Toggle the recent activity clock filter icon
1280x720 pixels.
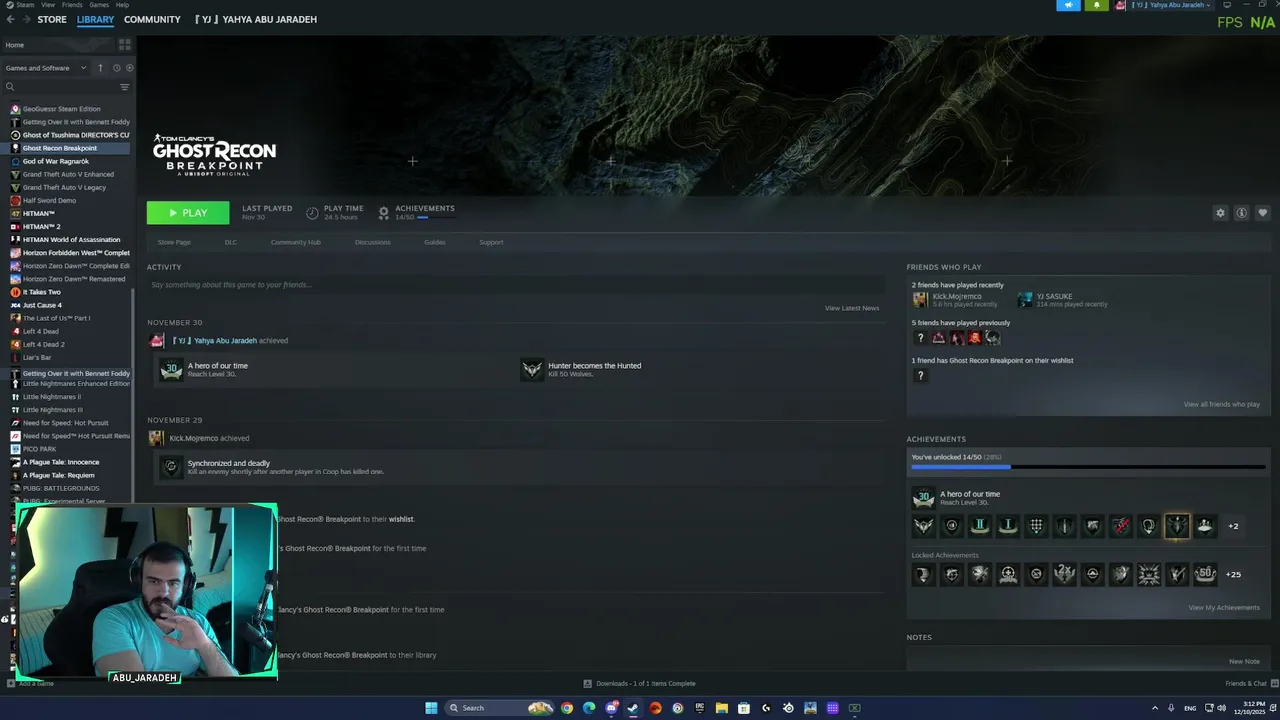(116, 68)
